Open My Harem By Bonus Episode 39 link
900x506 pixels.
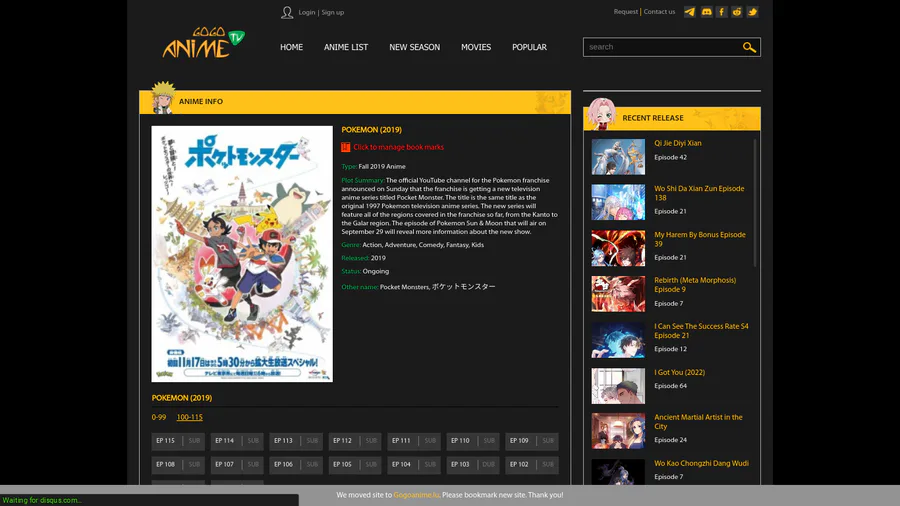coord(700,239)
